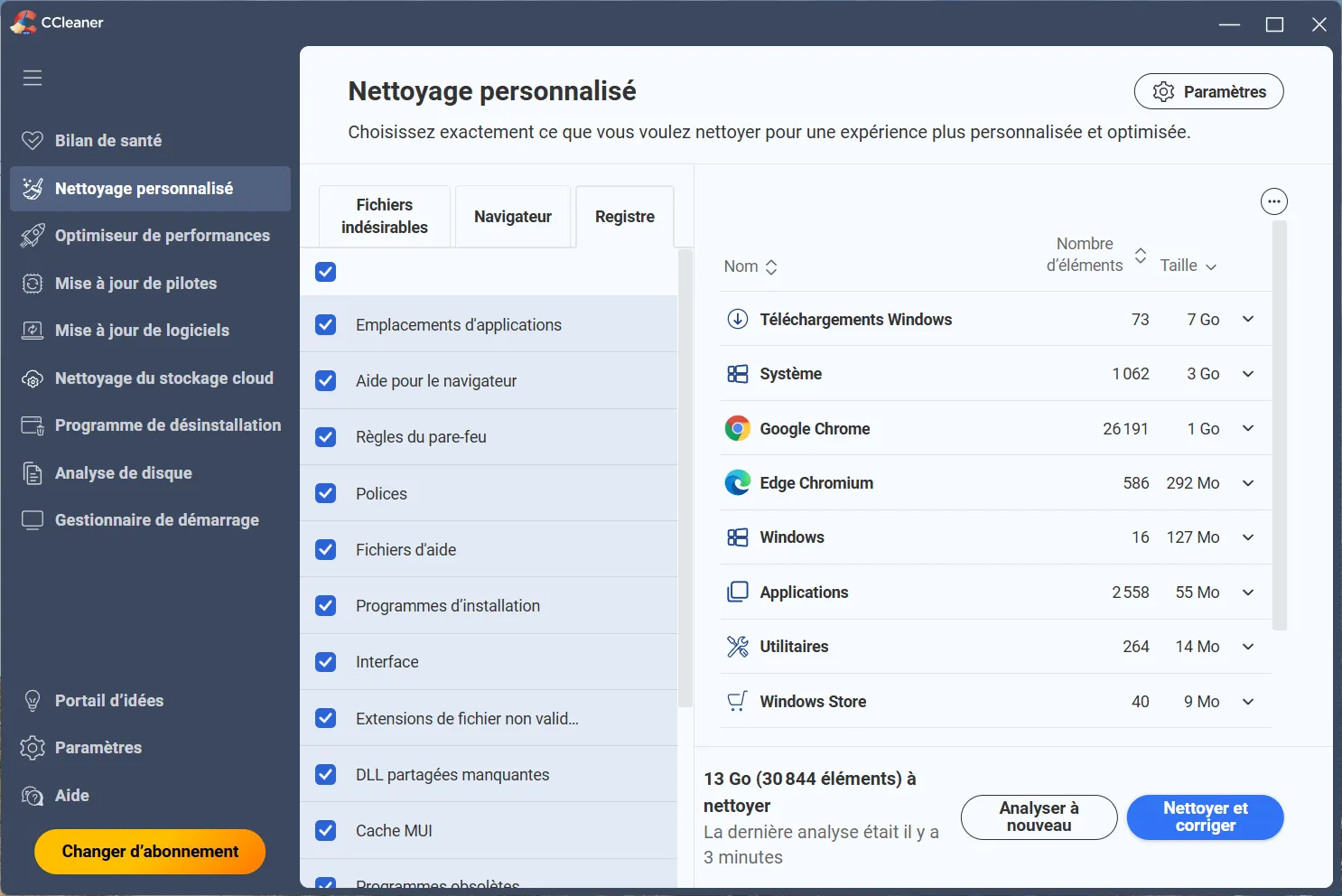Select the Bilan de santé heart icon

[33, 140]
